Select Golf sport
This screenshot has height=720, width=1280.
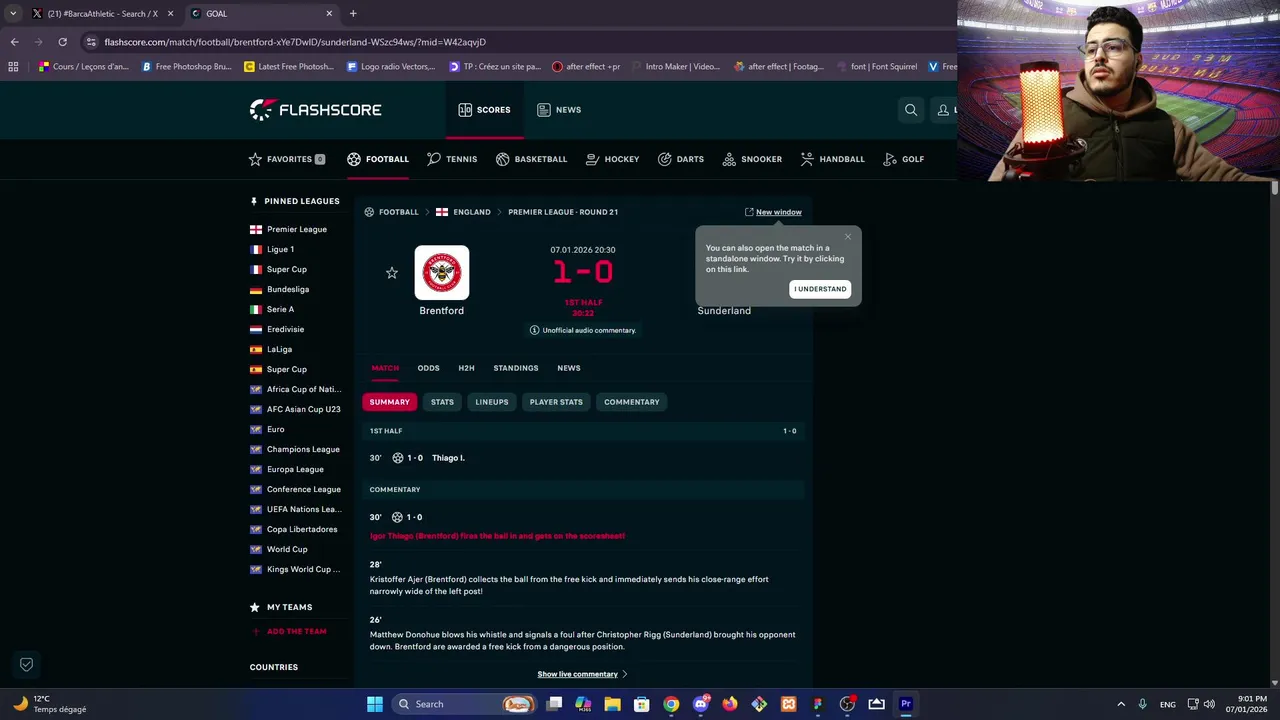tap(904, 159)
